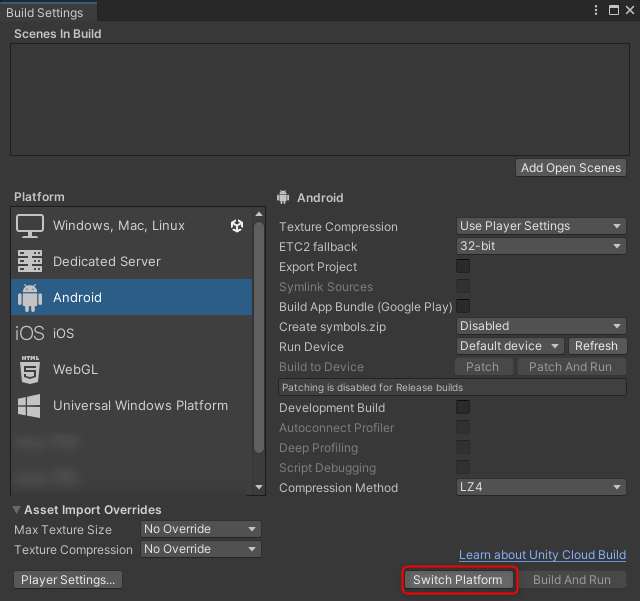
Task: Click the Unity logo beside Windows, Mac, Linux
Action: click(237, 225)
